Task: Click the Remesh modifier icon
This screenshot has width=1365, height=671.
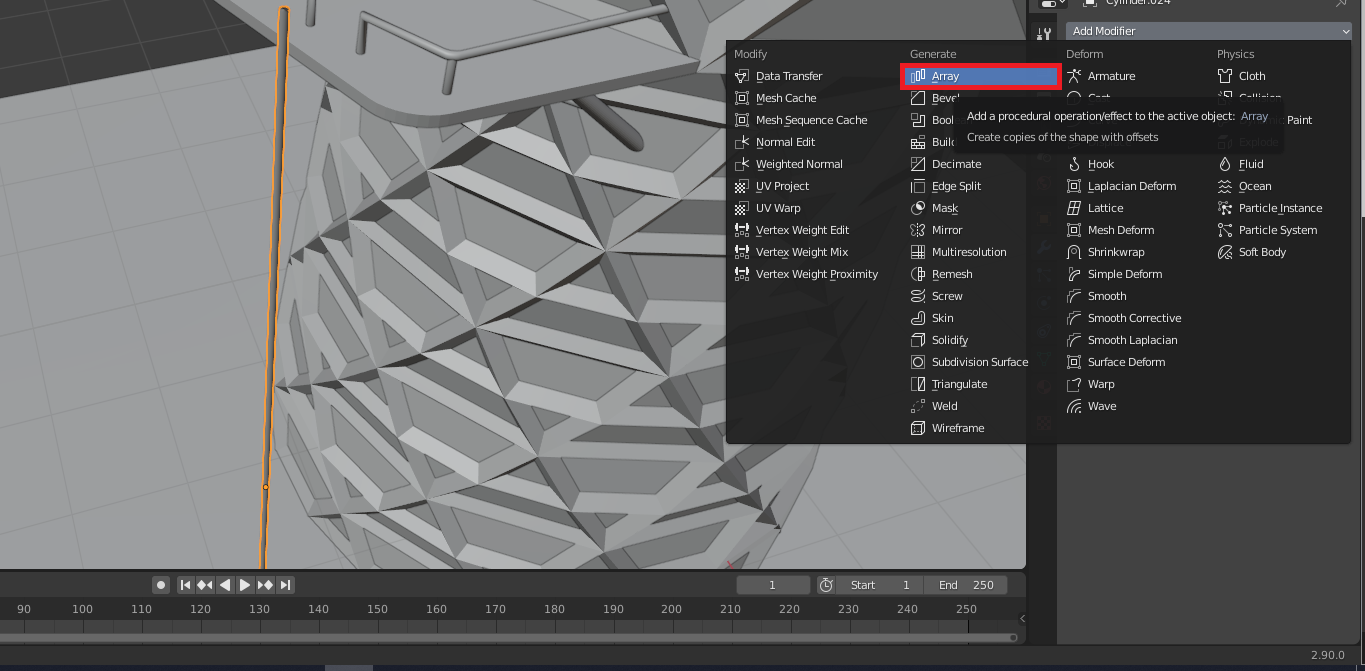Action: click(x=918, y=274)
